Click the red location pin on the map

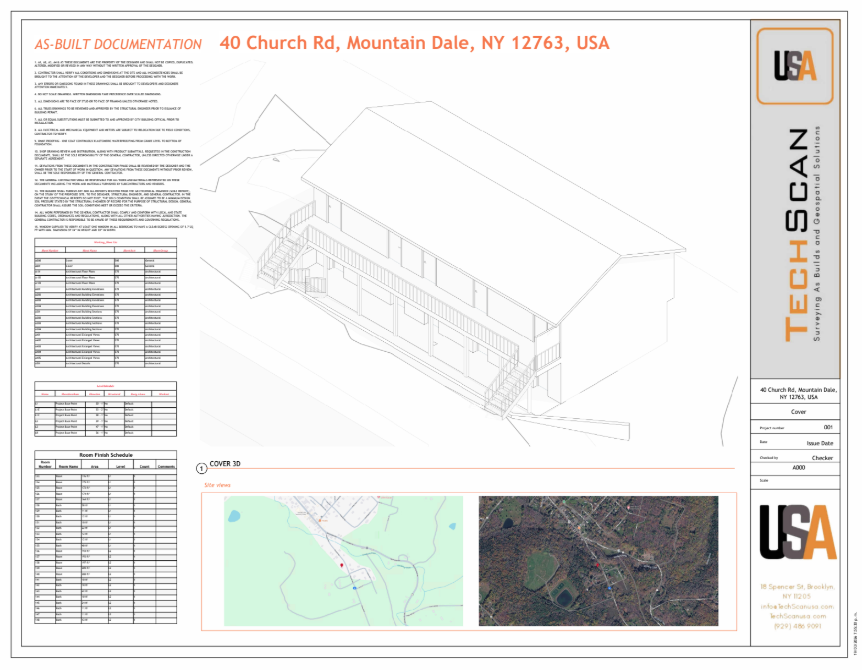[342, 566]
